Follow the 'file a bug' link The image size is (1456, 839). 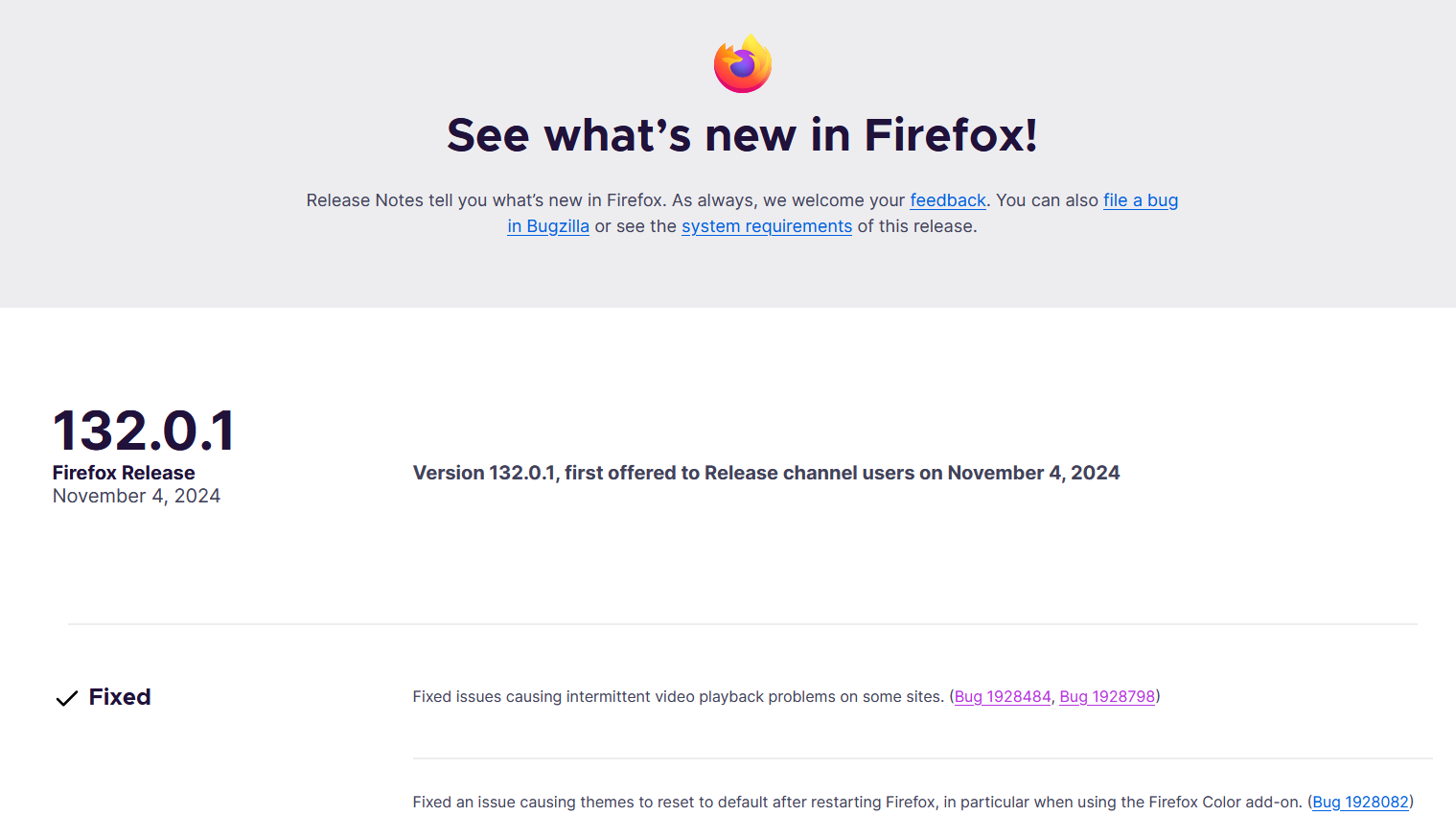1140,200
